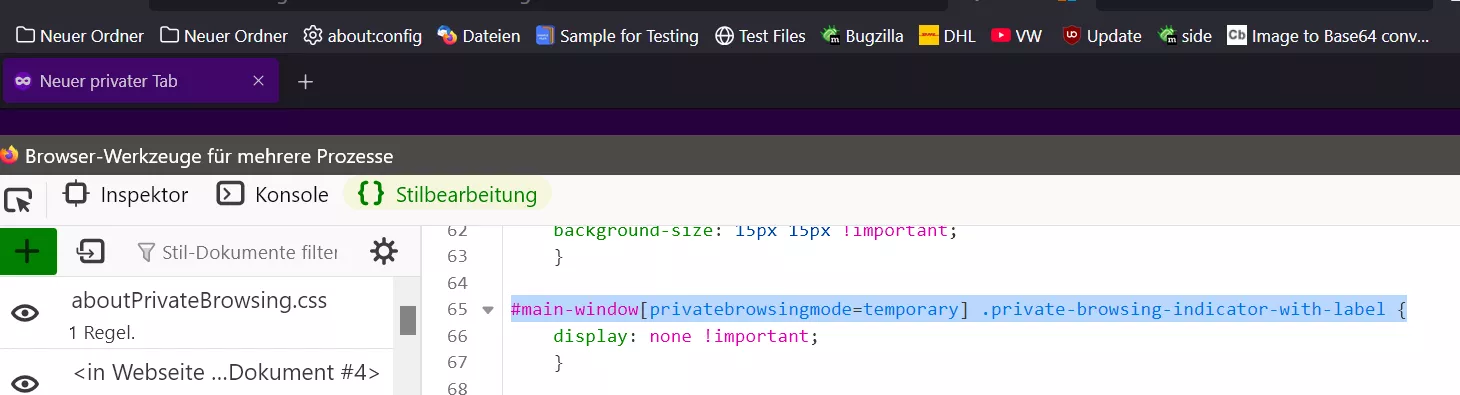Switch to the Konsole tab

[x=274, y=195]
